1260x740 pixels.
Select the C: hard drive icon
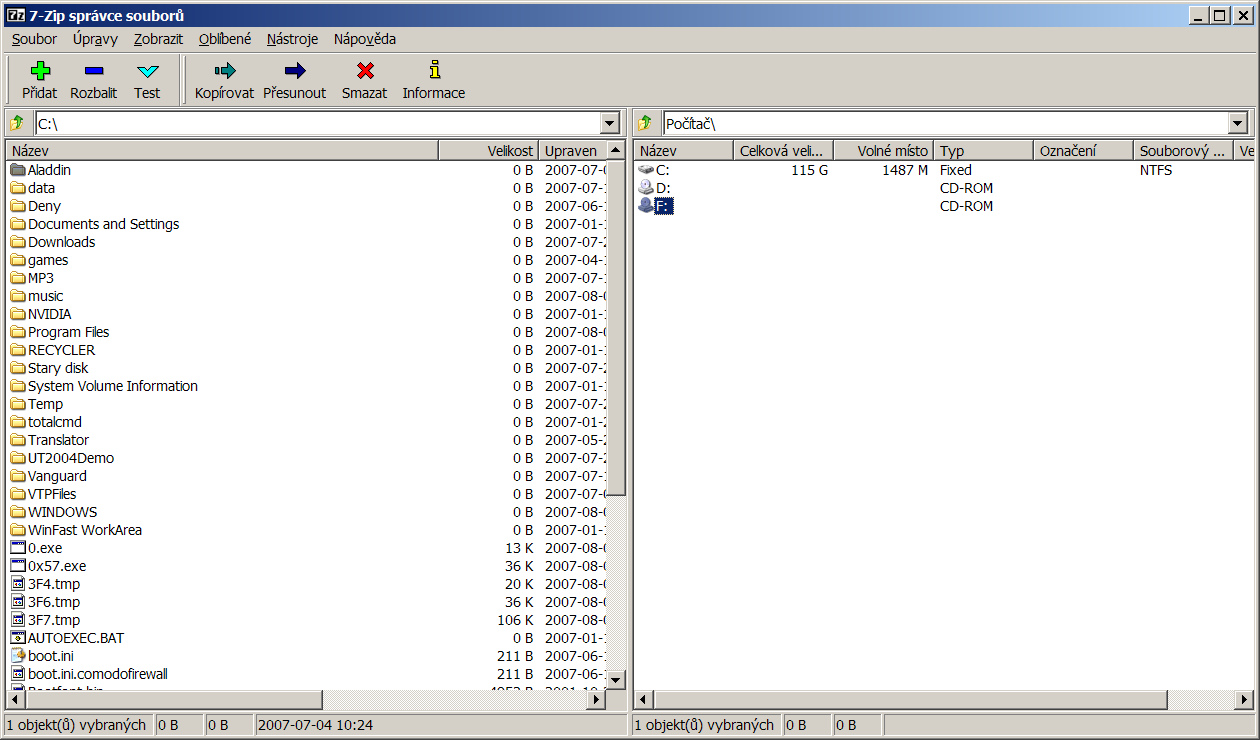tap(646, 170)
